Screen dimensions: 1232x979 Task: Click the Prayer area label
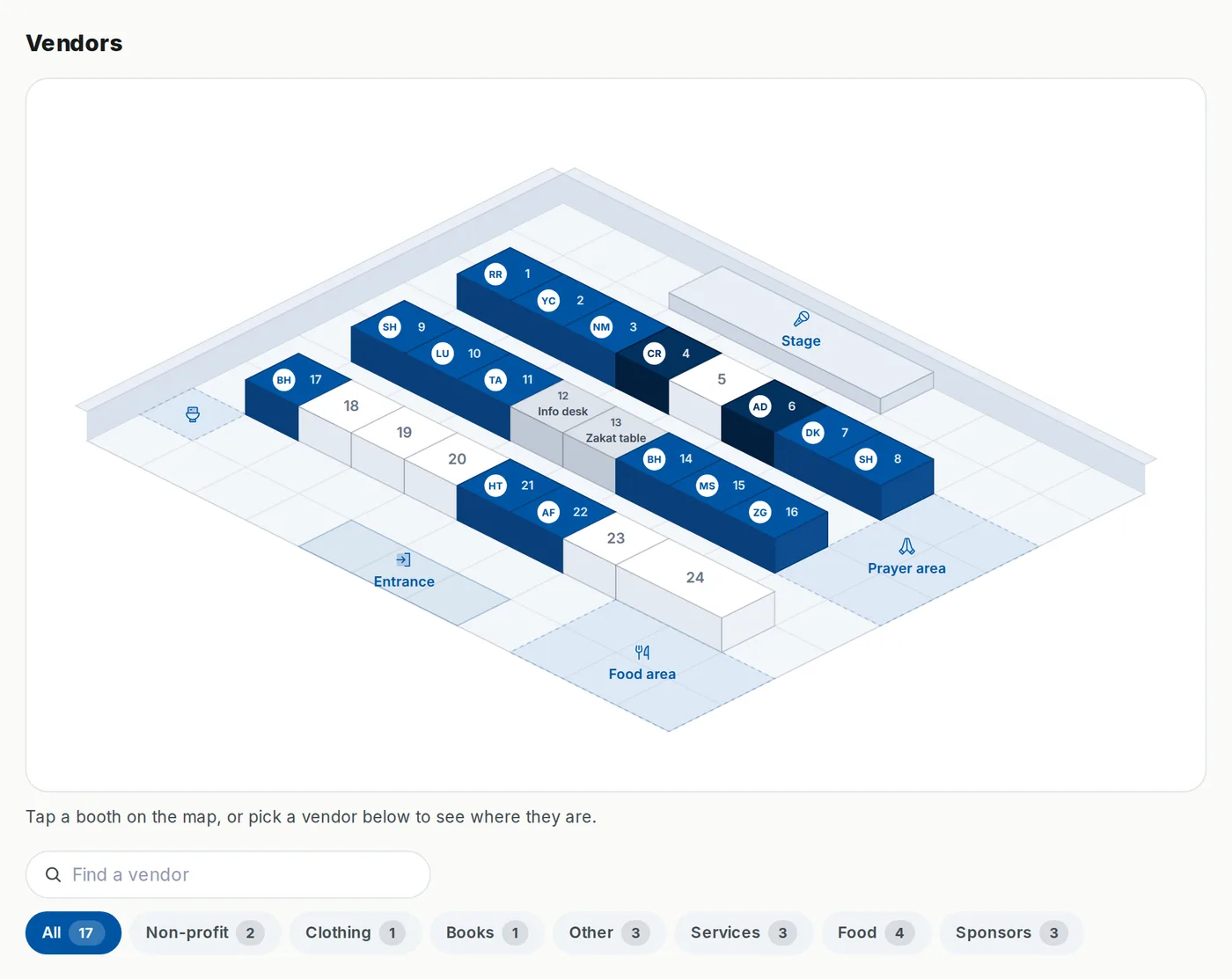pos(906,568)
